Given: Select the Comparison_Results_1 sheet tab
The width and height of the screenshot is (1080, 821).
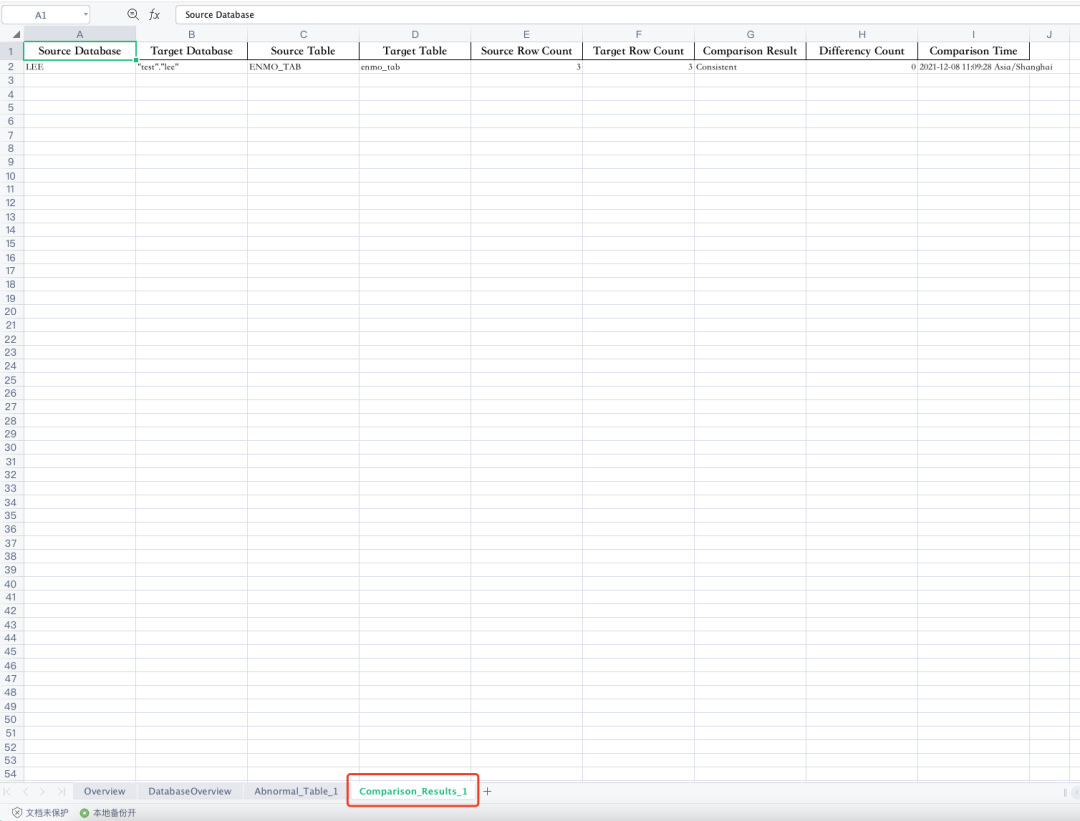Looking at the screenshot, I should coord(413,791).
